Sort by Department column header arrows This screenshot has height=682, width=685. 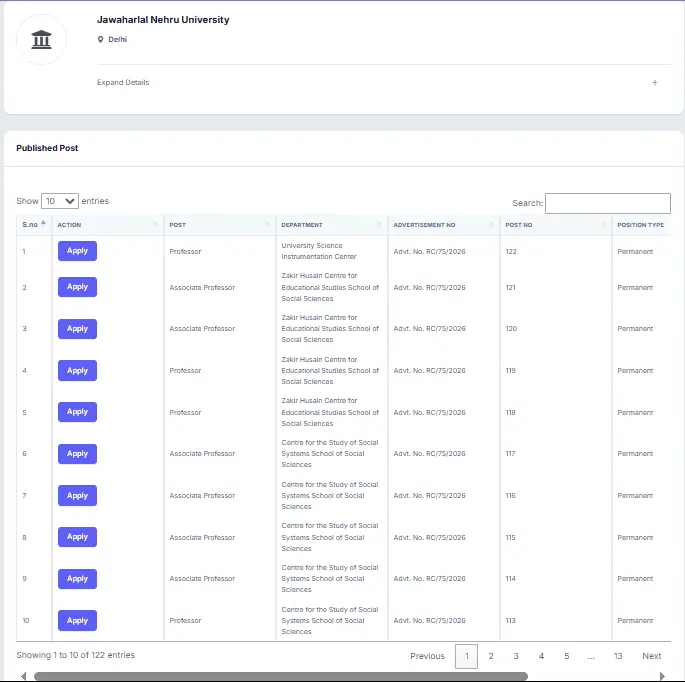click(379, 225)
